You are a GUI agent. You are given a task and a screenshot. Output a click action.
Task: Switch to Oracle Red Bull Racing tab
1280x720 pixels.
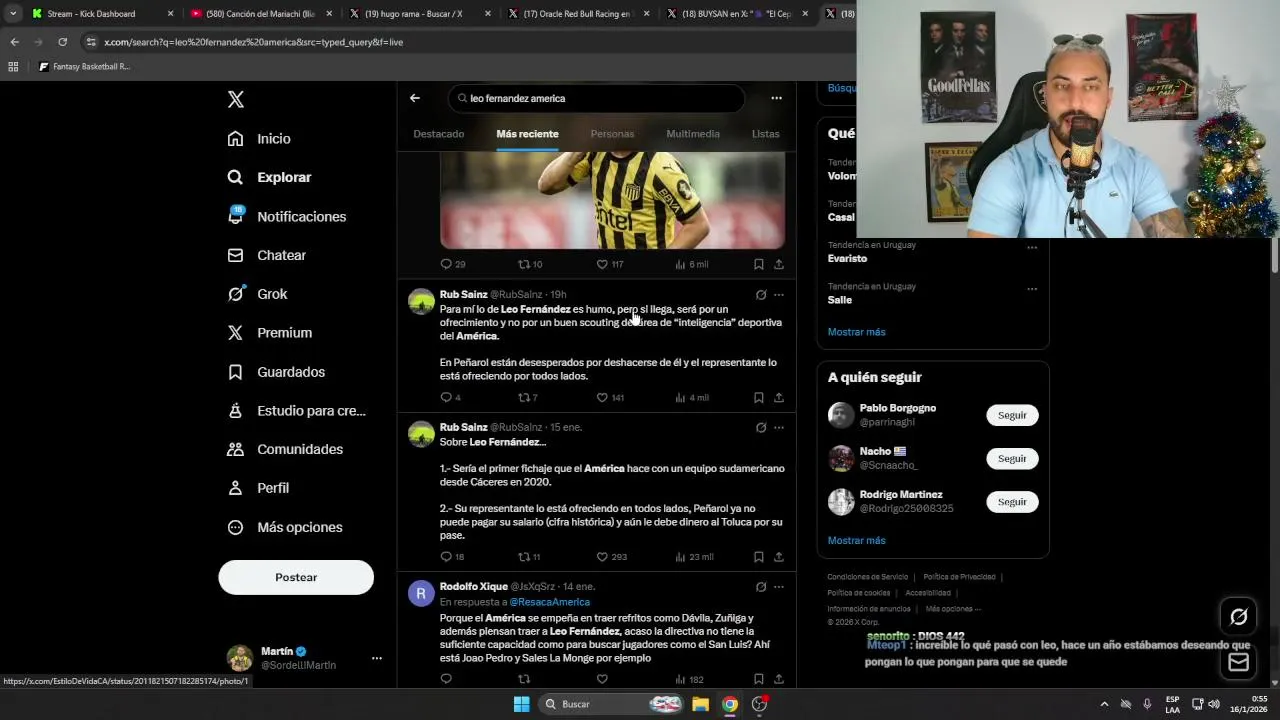(x=578, y=14)
